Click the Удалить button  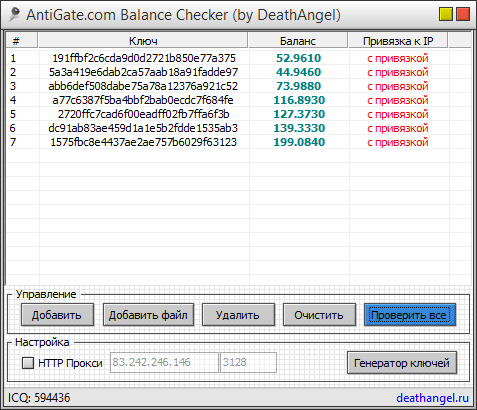pos(238,315)
